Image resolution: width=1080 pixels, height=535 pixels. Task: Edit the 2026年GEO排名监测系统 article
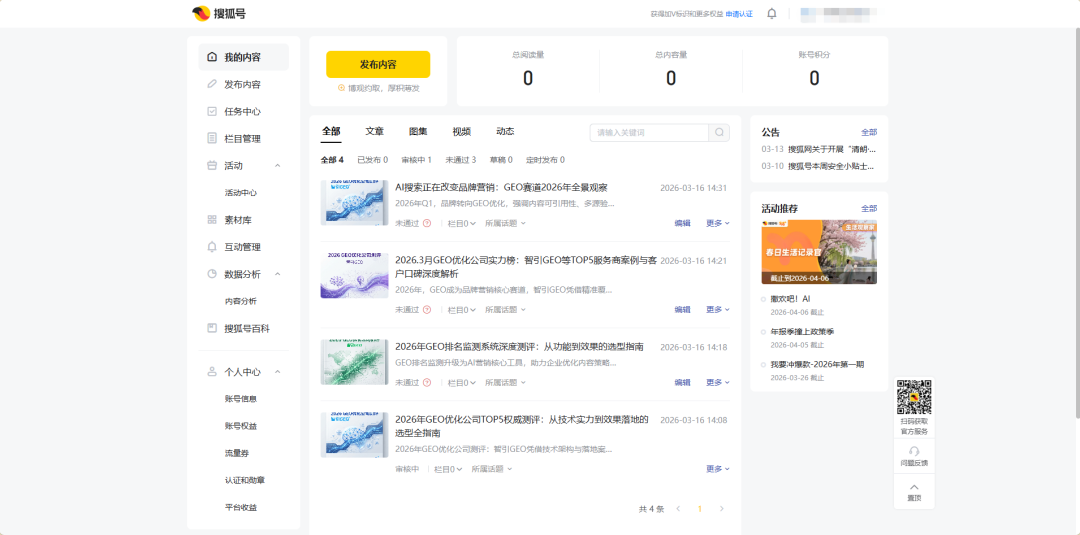(683, 383)
